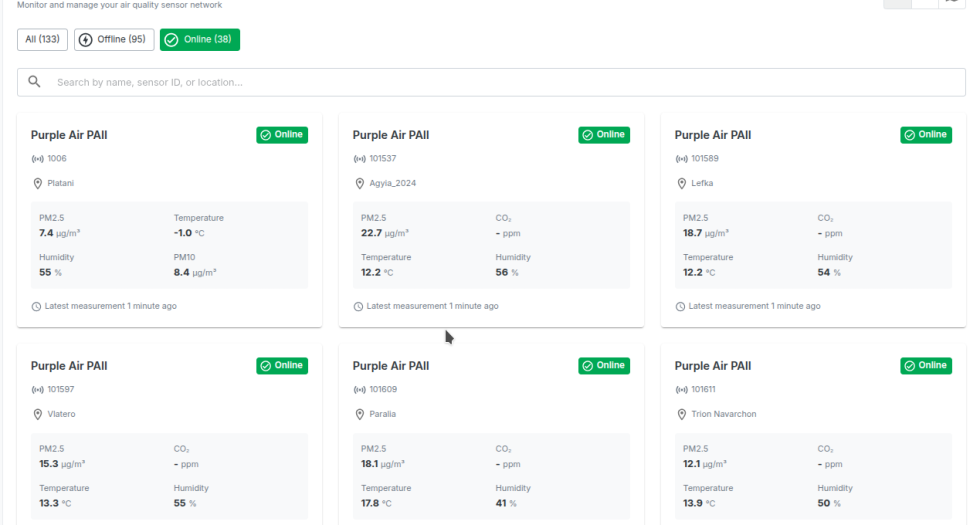Click the signal icon beside ID 101589

(x=682, y=159)
